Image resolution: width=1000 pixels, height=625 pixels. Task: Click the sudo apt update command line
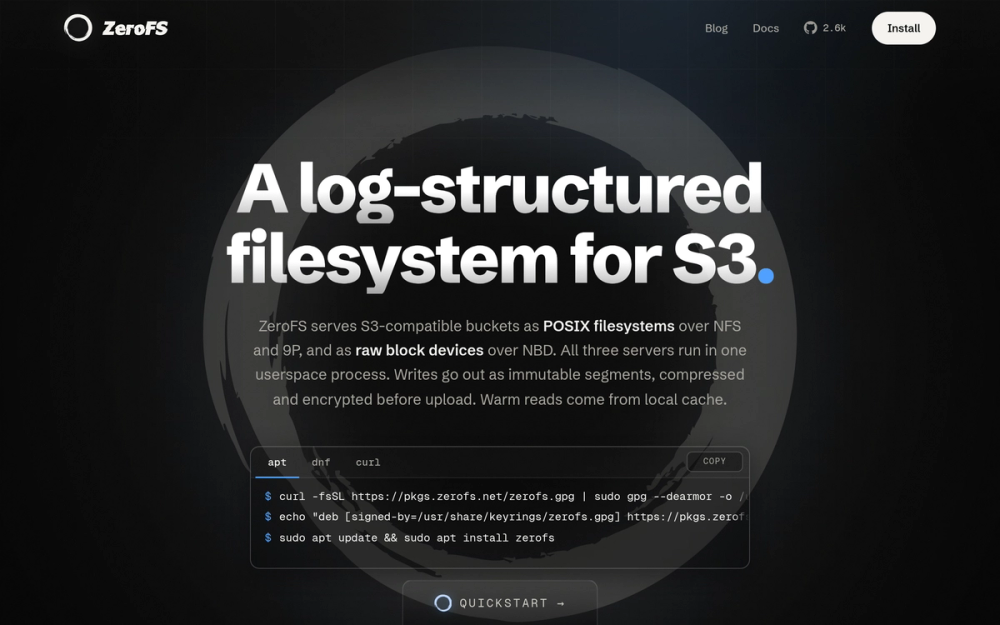coord(409,538)
